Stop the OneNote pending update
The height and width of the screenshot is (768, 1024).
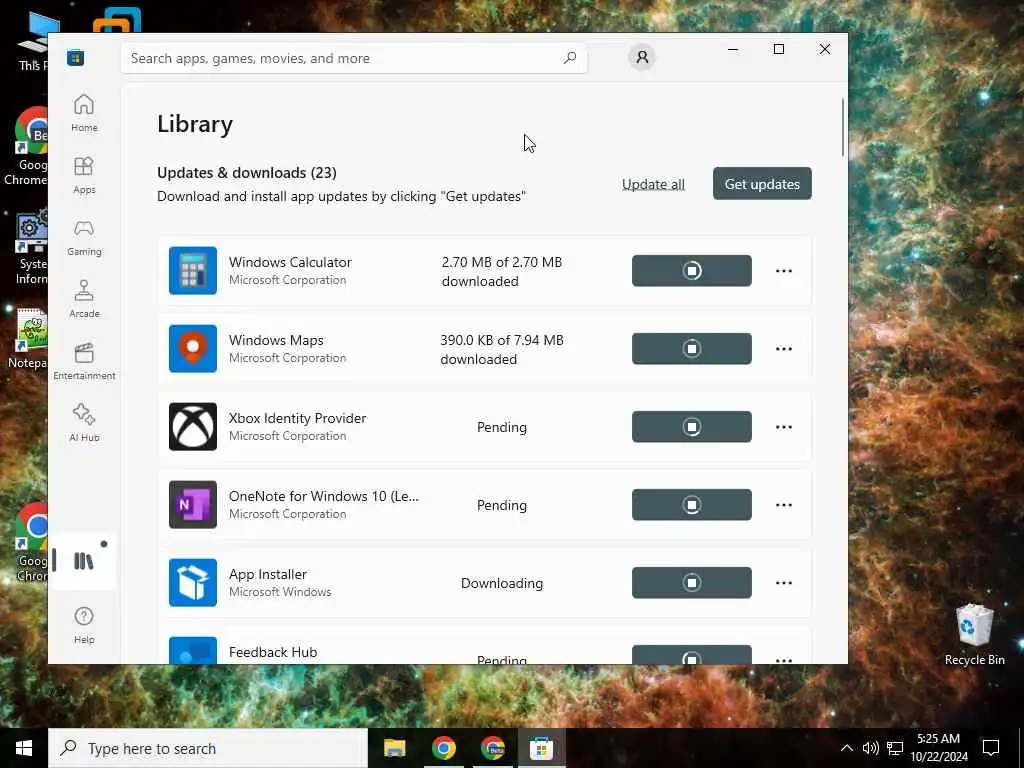(x=692, y=505)
